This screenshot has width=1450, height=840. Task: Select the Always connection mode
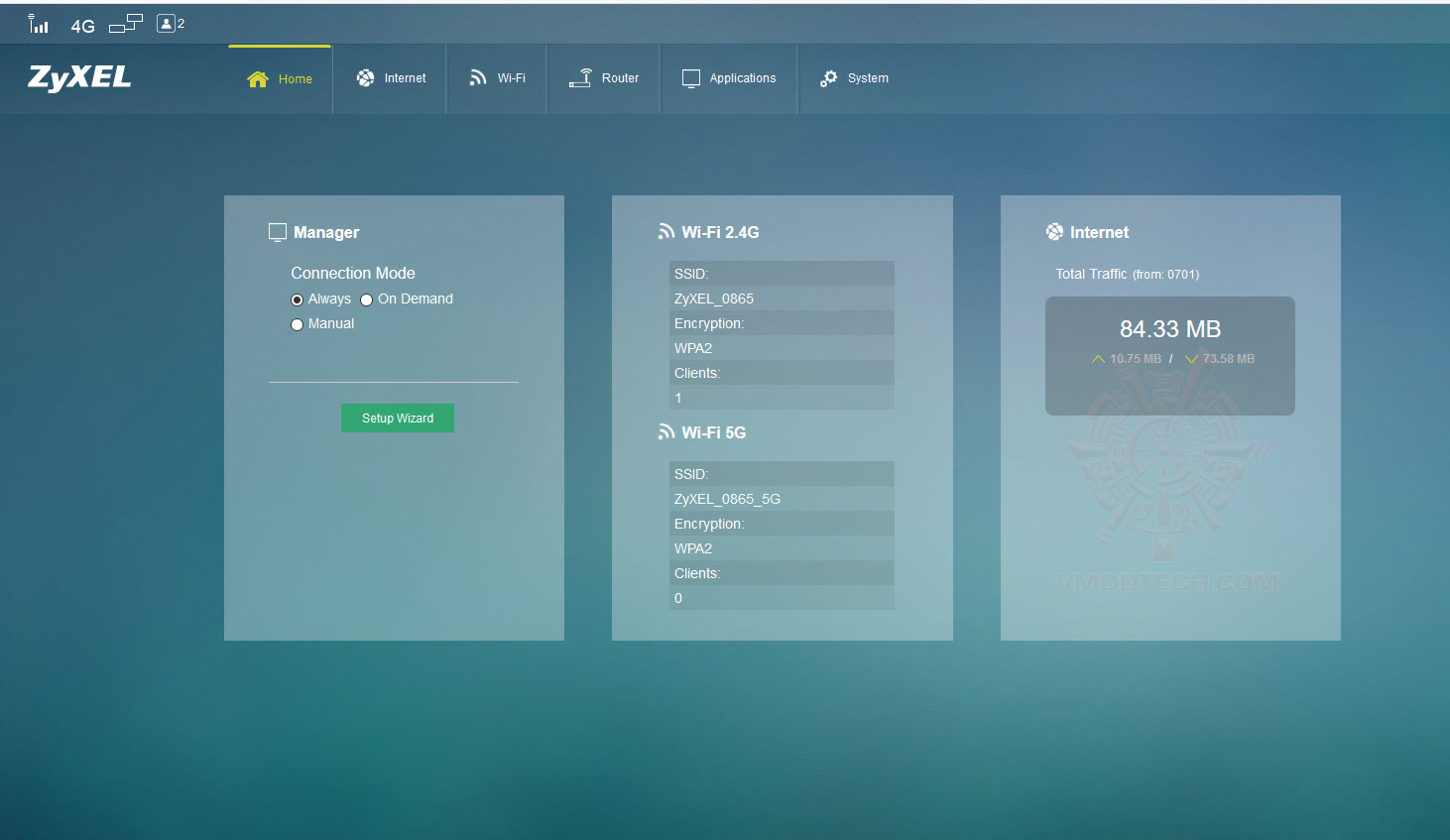pos(297,300)
